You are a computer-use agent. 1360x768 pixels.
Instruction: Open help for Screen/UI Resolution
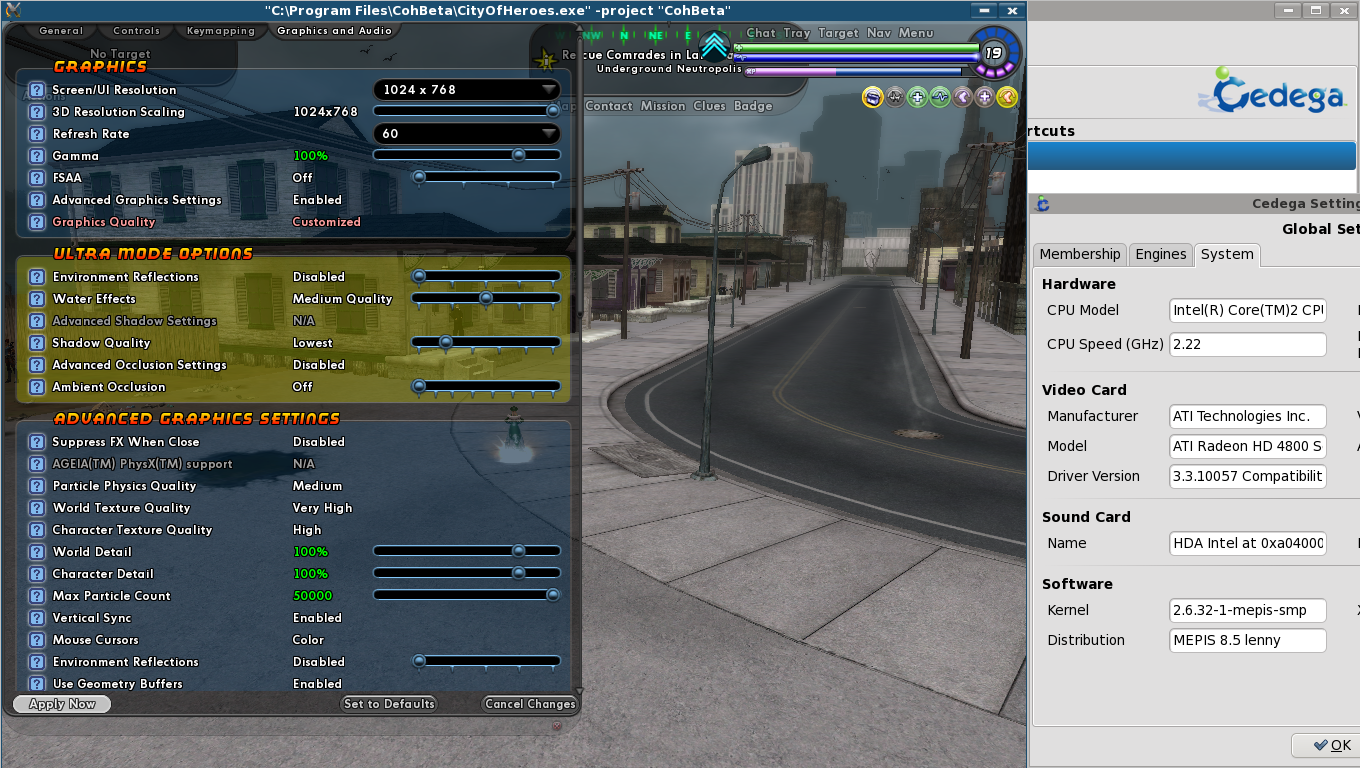(37, 90)
